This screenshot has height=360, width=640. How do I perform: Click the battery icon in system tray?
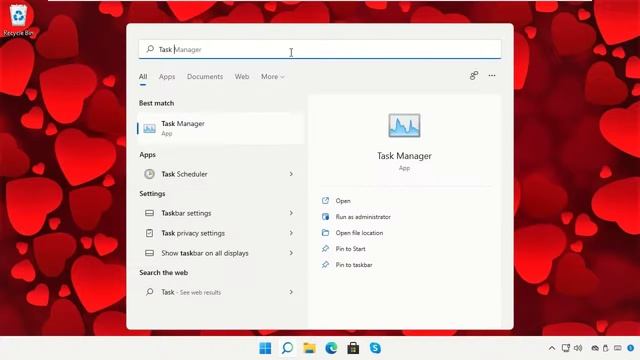606,348
